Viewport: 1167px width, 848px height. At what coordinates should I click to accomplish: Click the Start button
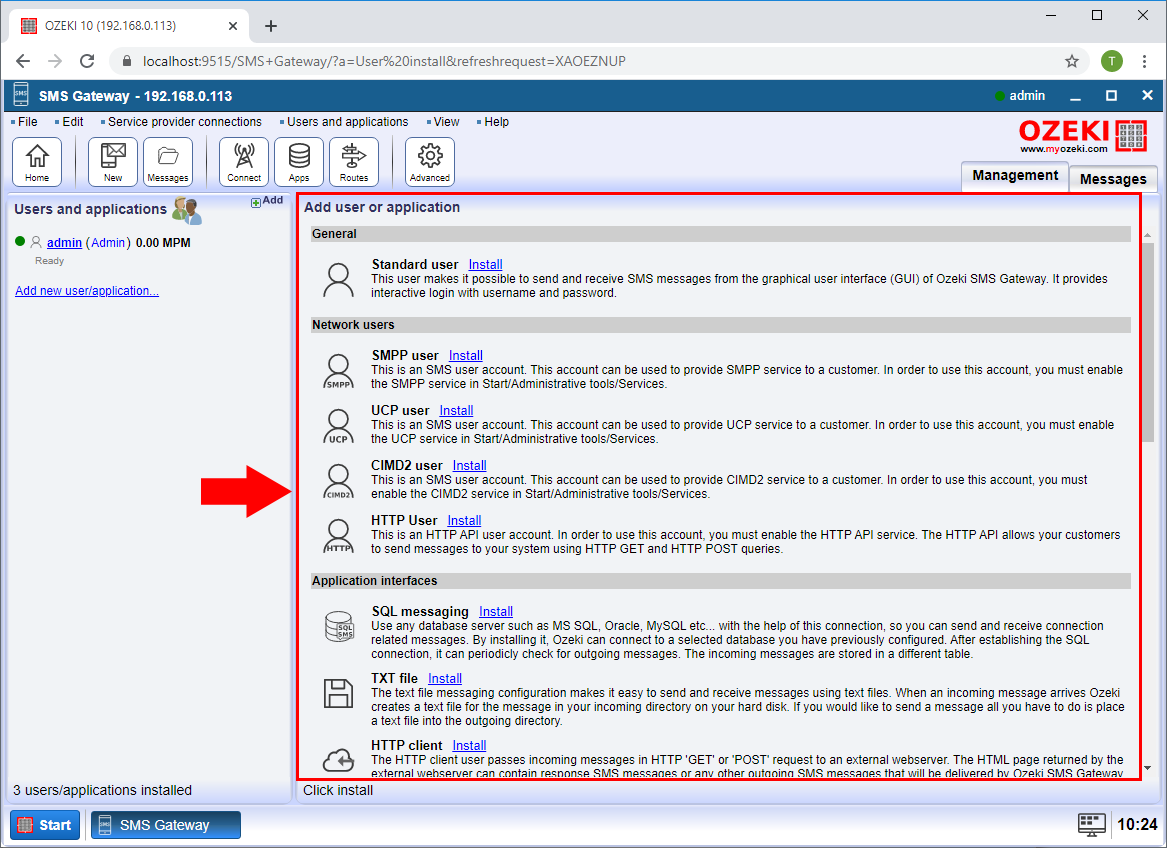(45, 825)
